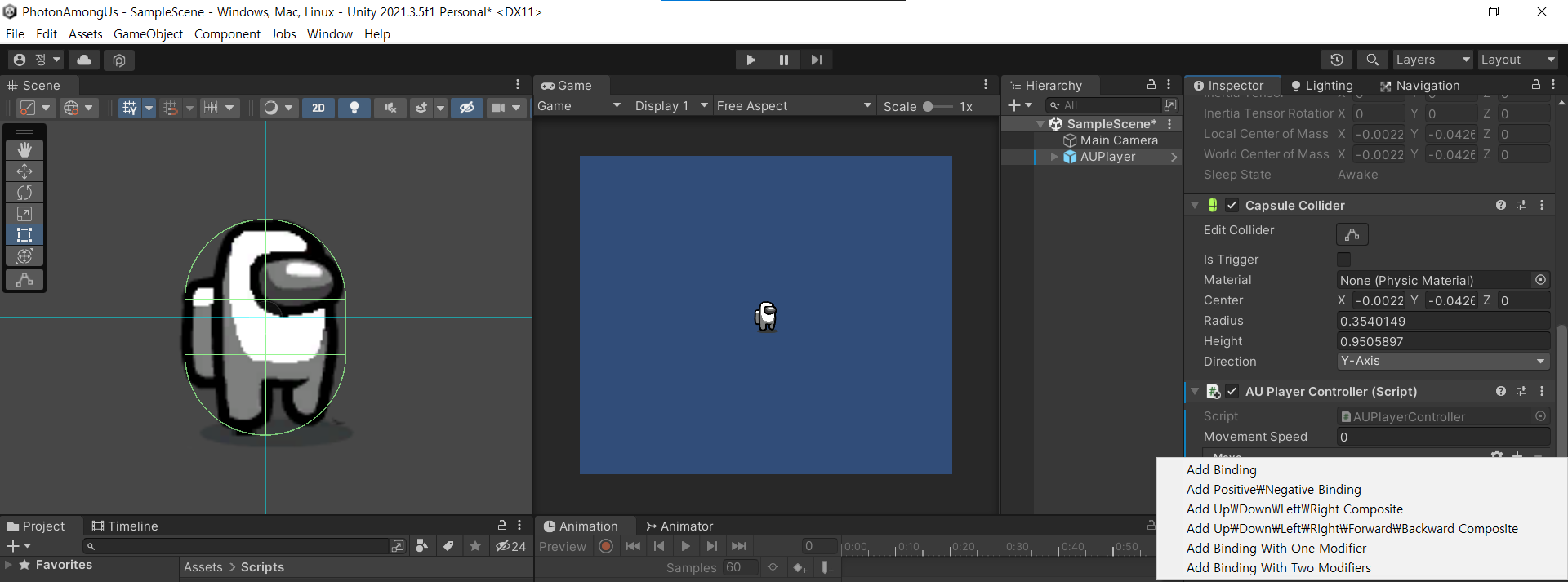
Task: Adjust Game view Scale slider
Action: click(937, 107)
